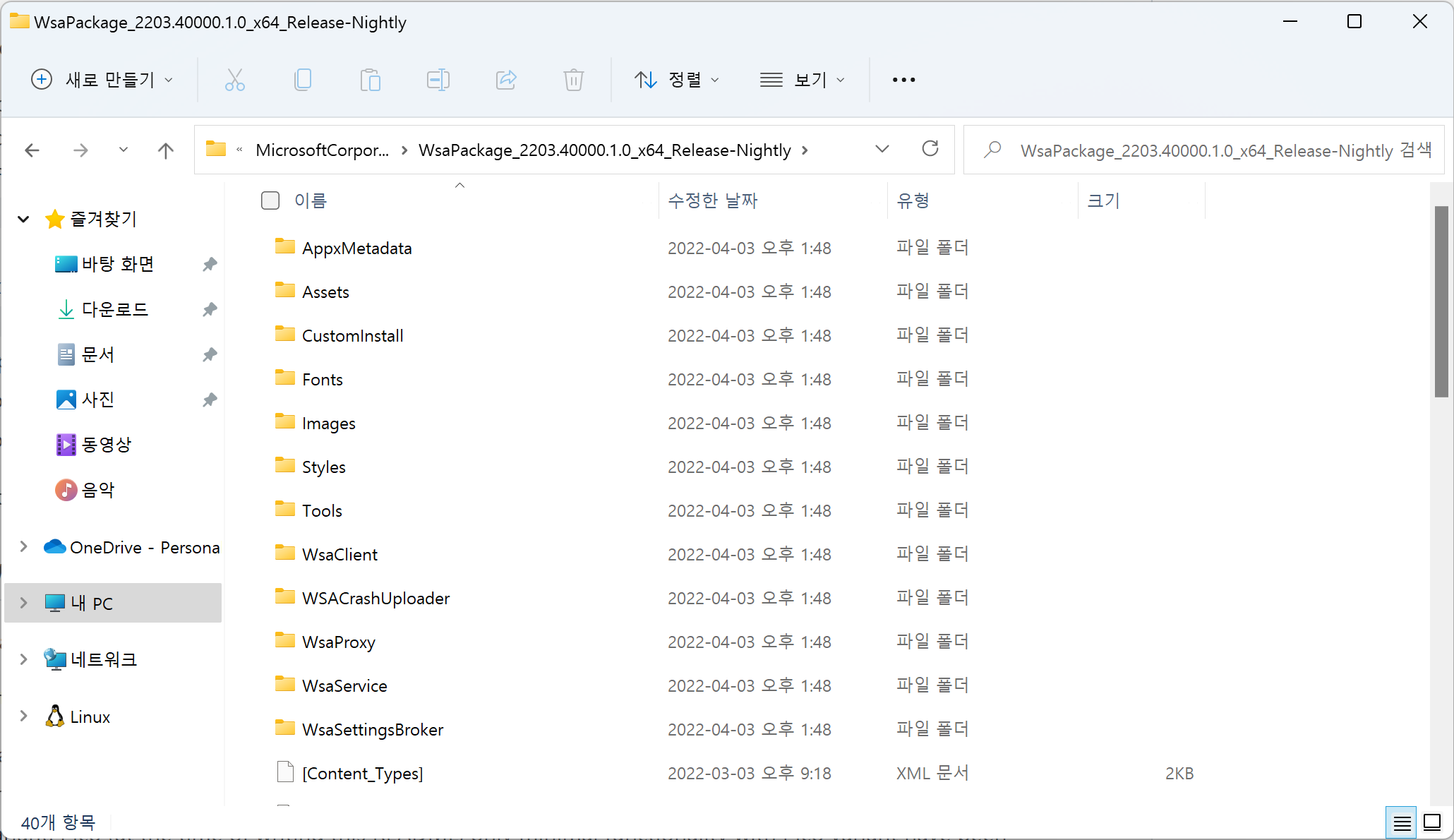Toggle the select-all checkbox in header
Viewport: 1454px width, 840px height.
[x=270, y=200]
